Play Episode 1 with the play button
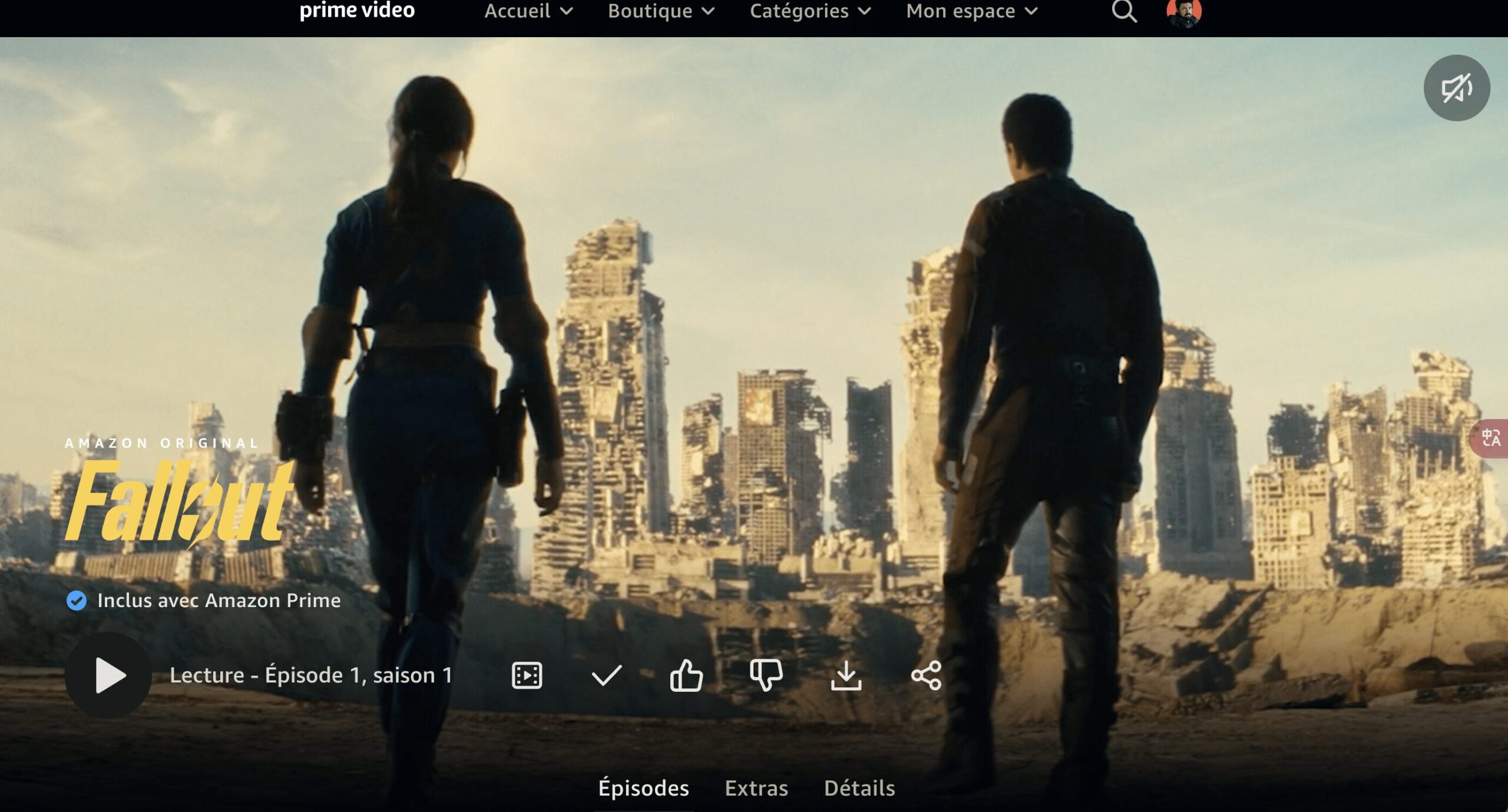Viewport: 1508px width, 812px height. pyautogui.click(x=108, y=675)
